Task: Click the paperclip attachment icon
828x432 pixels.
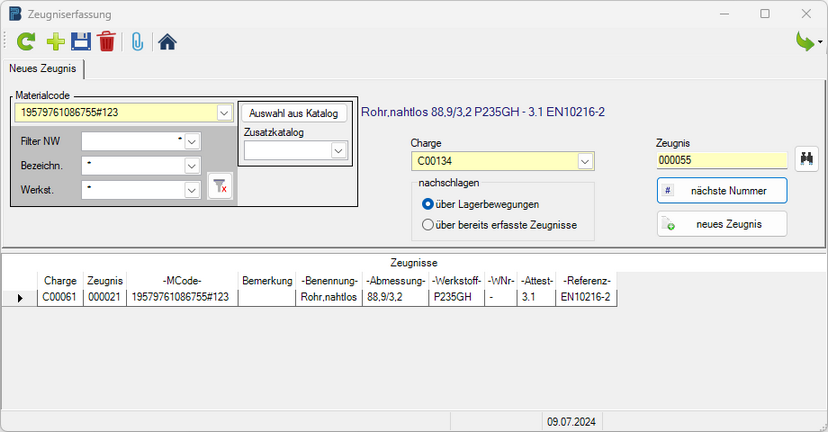Action: (137, 41)
